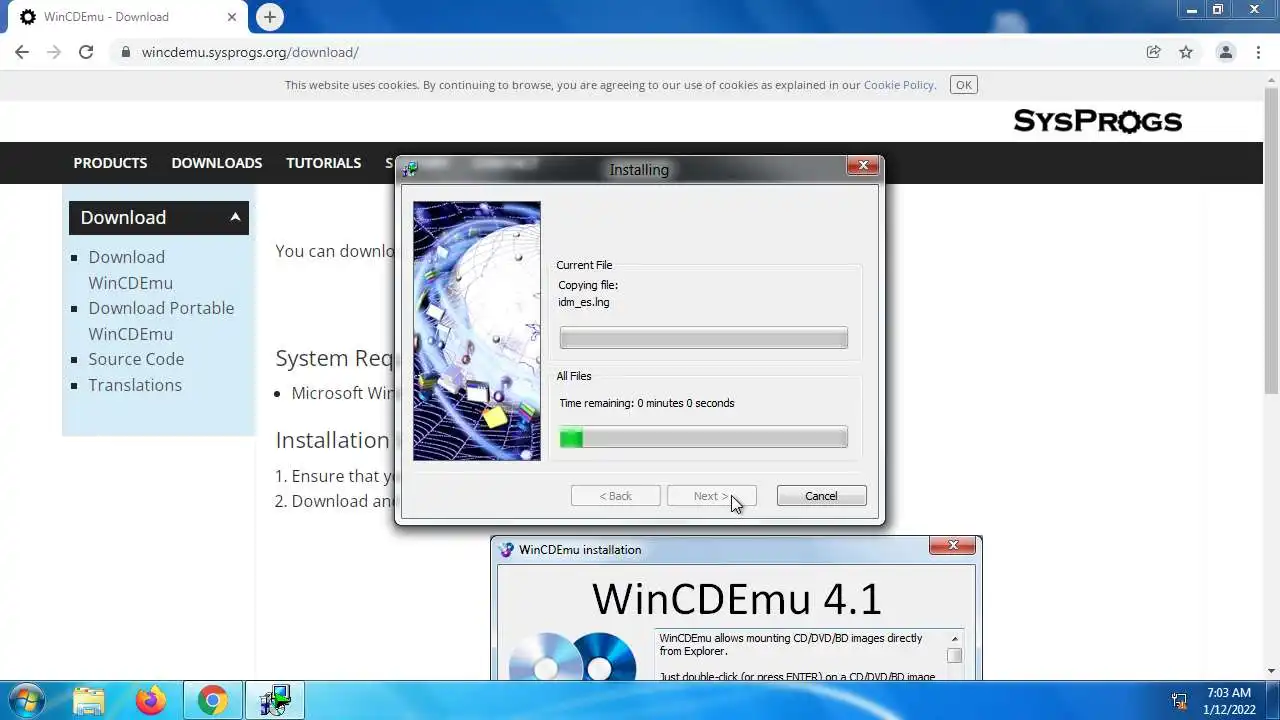Screen dimensions: 1280x720
Task: Close the WinCDEmu installation window
Action: click(x=953, y=546)
